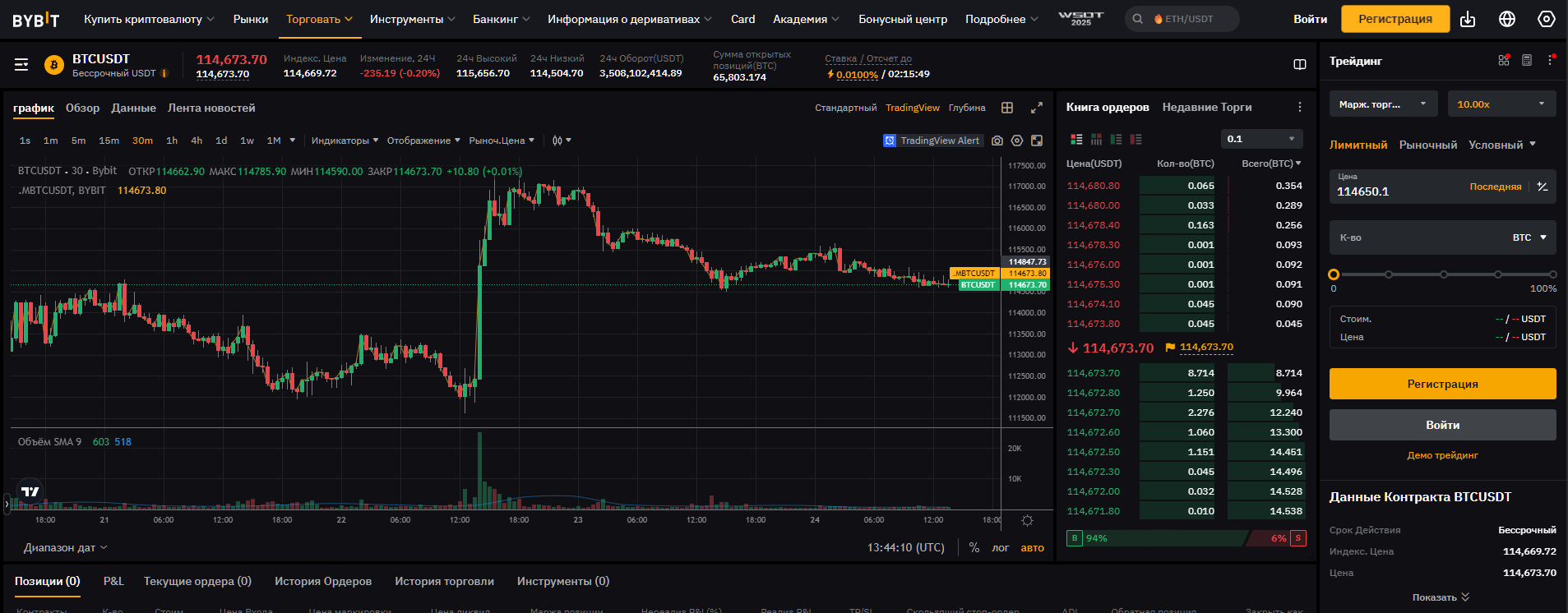Show only bids order book view
Image resolution: width=1568 pixels, height=613 pixels.
(x=1116, y=140)
